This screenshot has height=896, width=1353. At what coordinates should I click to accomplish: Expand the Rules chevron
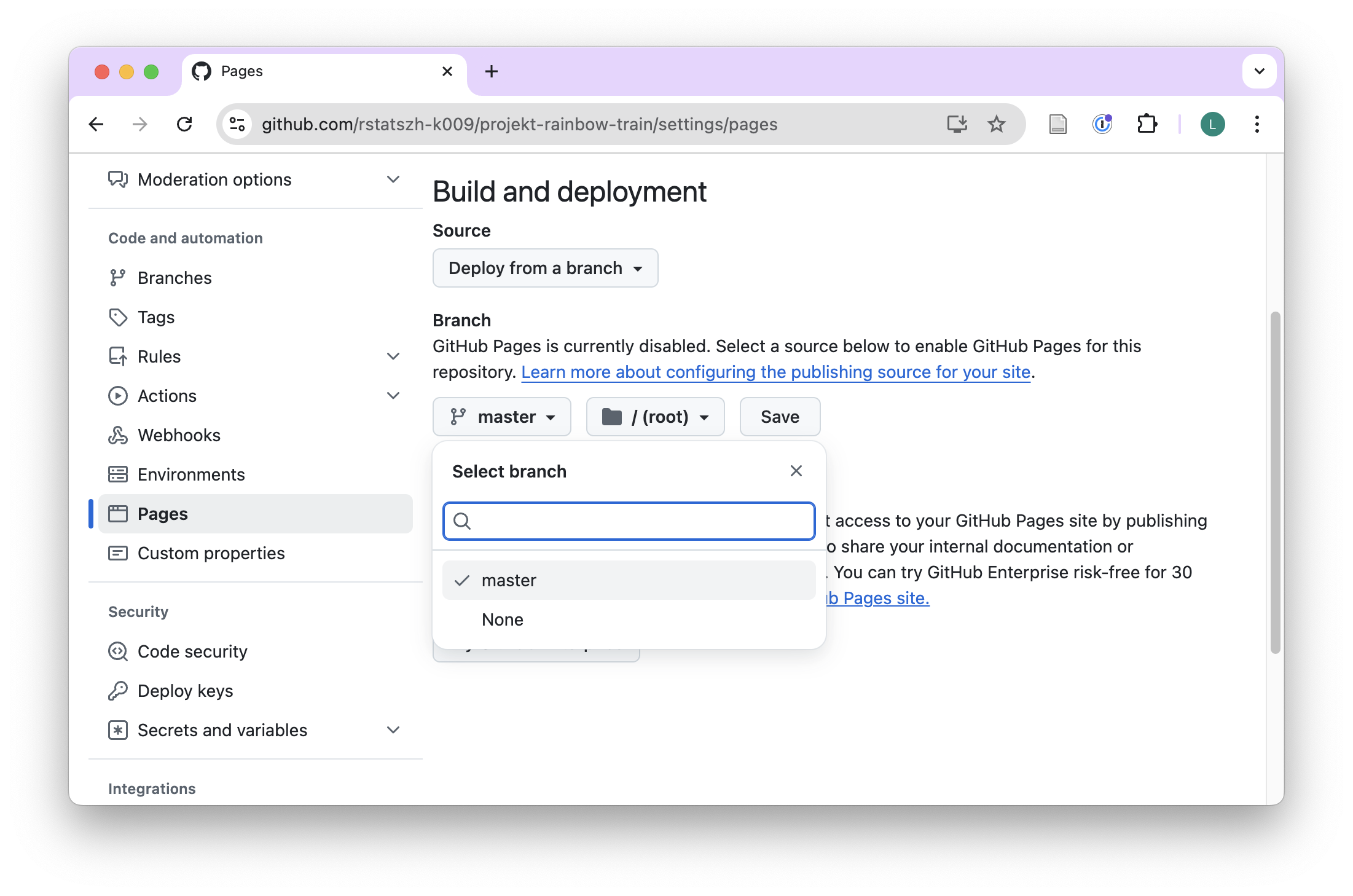click(x=393, y=356)
